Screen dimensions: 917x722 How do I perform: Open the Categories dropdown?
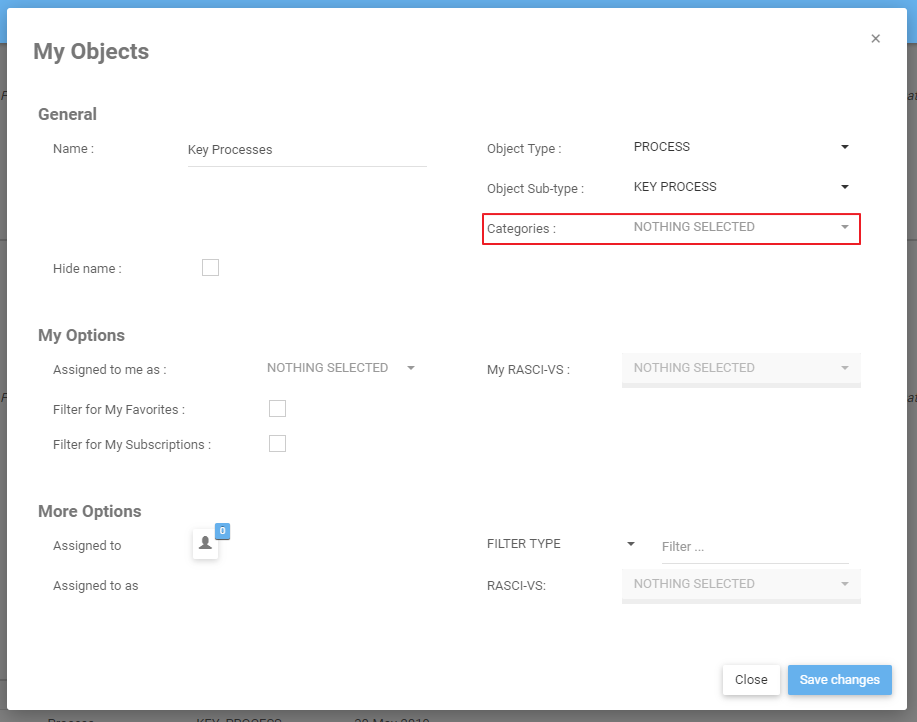tap(740, 227)
